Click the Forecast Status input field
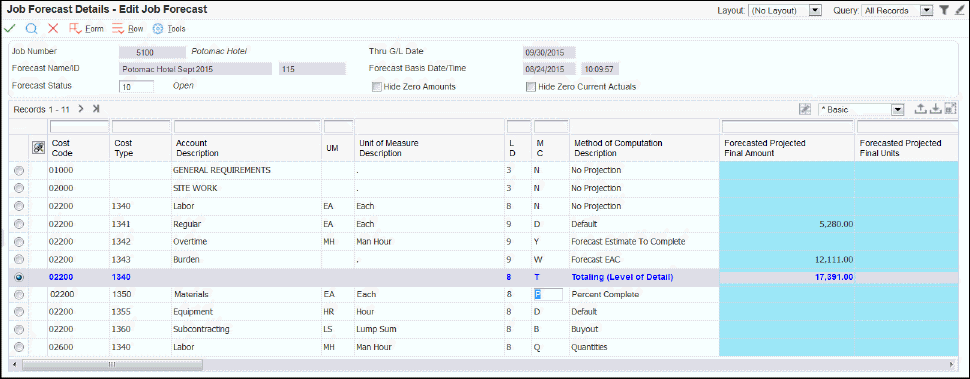Viewport: 970px width, 379px height. 136,87
